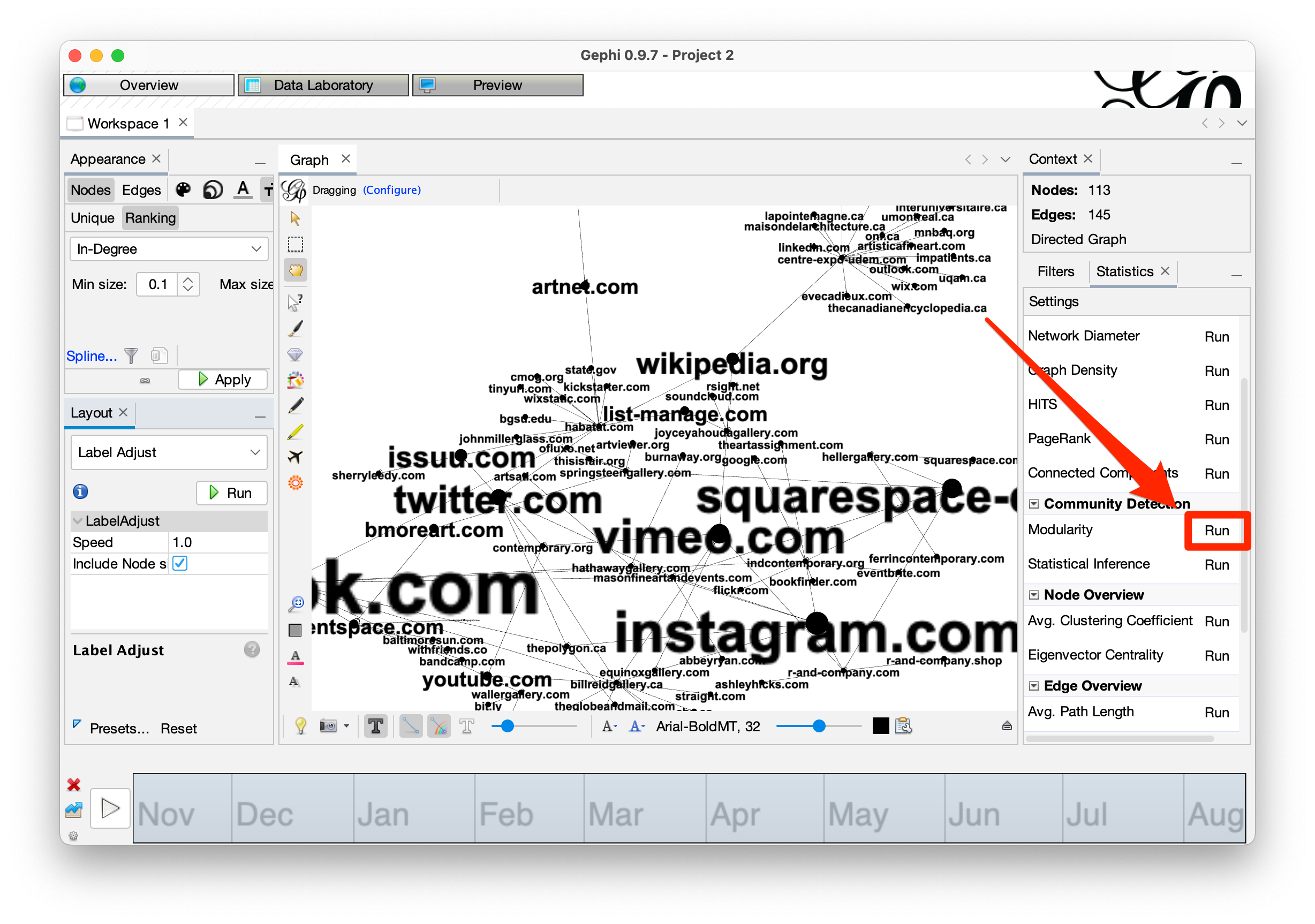The height and width of the screenshot is (924, 1315).
Task: Switch Appearance to Edges
Action: click(x=141, y=190)
